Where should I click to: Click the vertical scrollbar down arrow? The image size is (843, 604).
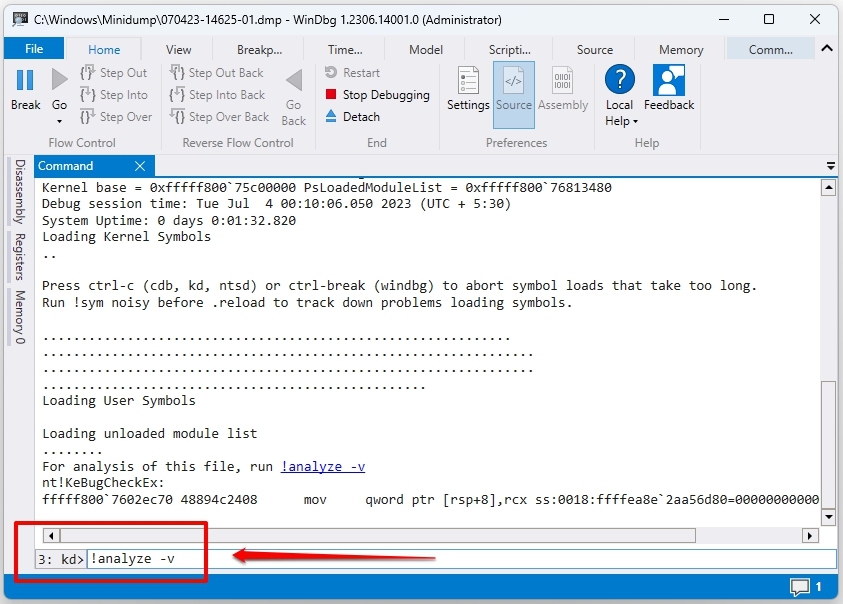pos(828,517)
